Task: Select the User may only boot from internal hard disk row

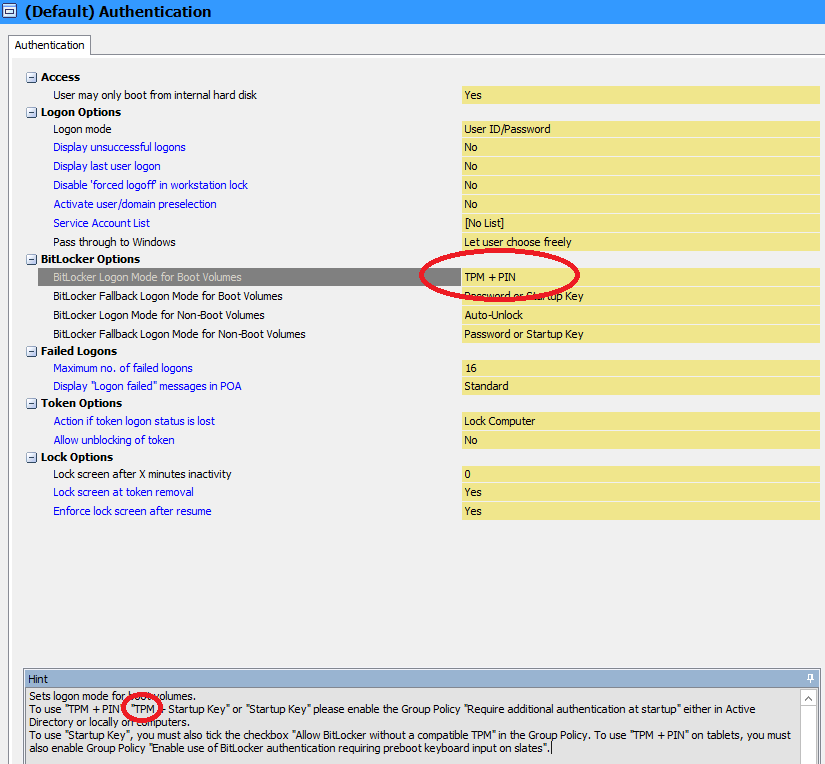Action: coord(155,95)
